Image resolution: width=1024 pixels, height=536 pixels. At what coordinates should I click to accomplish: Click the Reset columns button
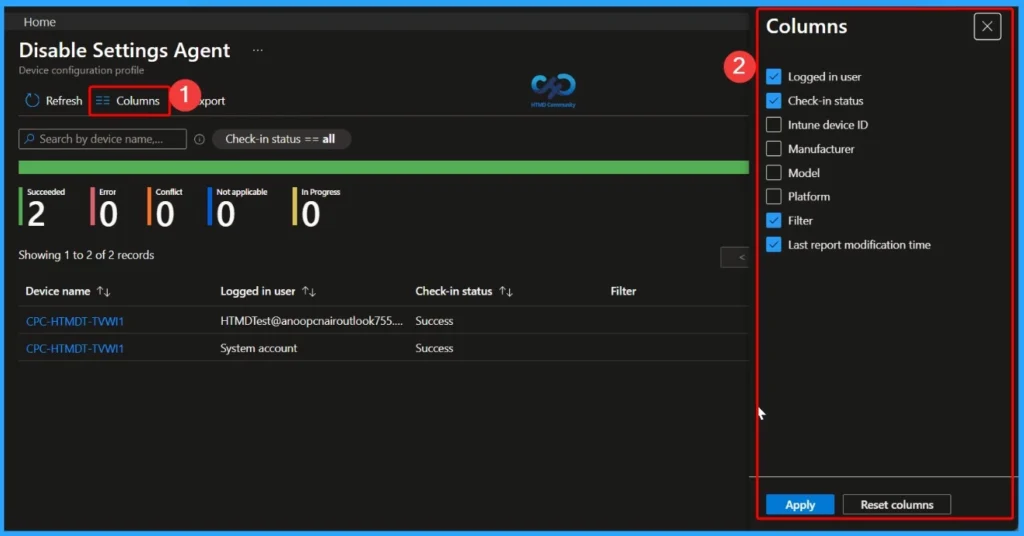896,505
